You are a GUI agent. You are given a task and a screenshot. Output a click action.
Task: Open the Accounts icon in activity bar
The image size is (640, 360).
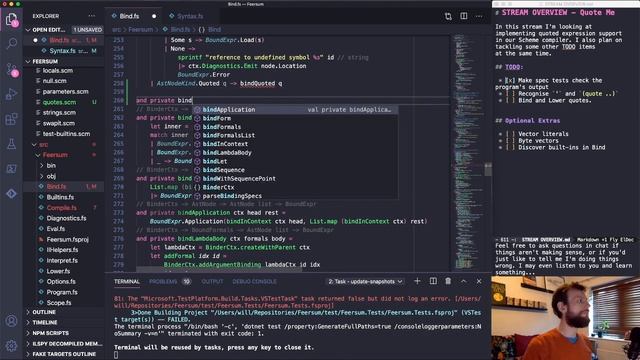pyautogui.click(x=11, y=321)
